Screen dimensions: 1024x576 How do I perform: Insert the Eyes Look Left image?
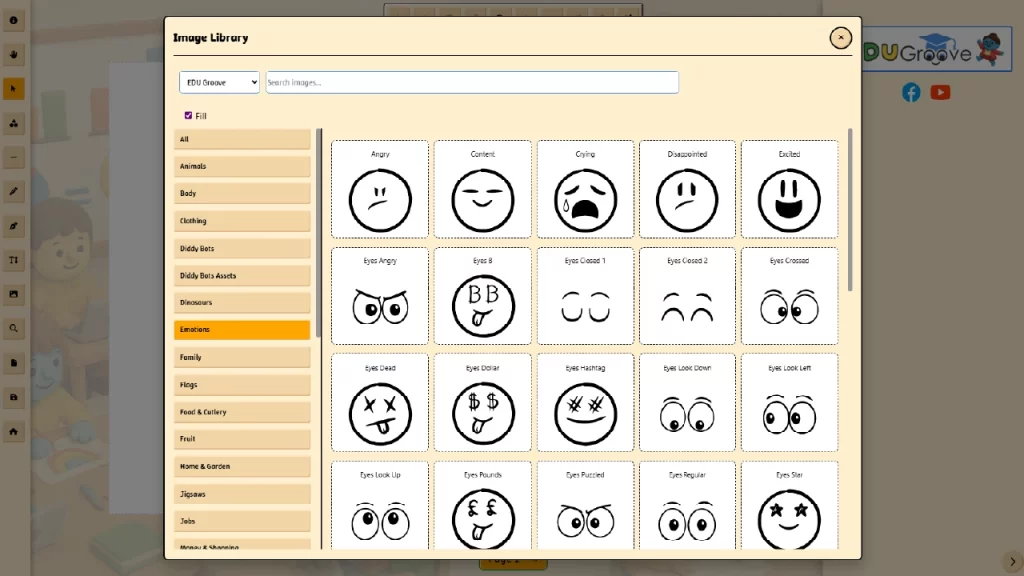[790, 403]
